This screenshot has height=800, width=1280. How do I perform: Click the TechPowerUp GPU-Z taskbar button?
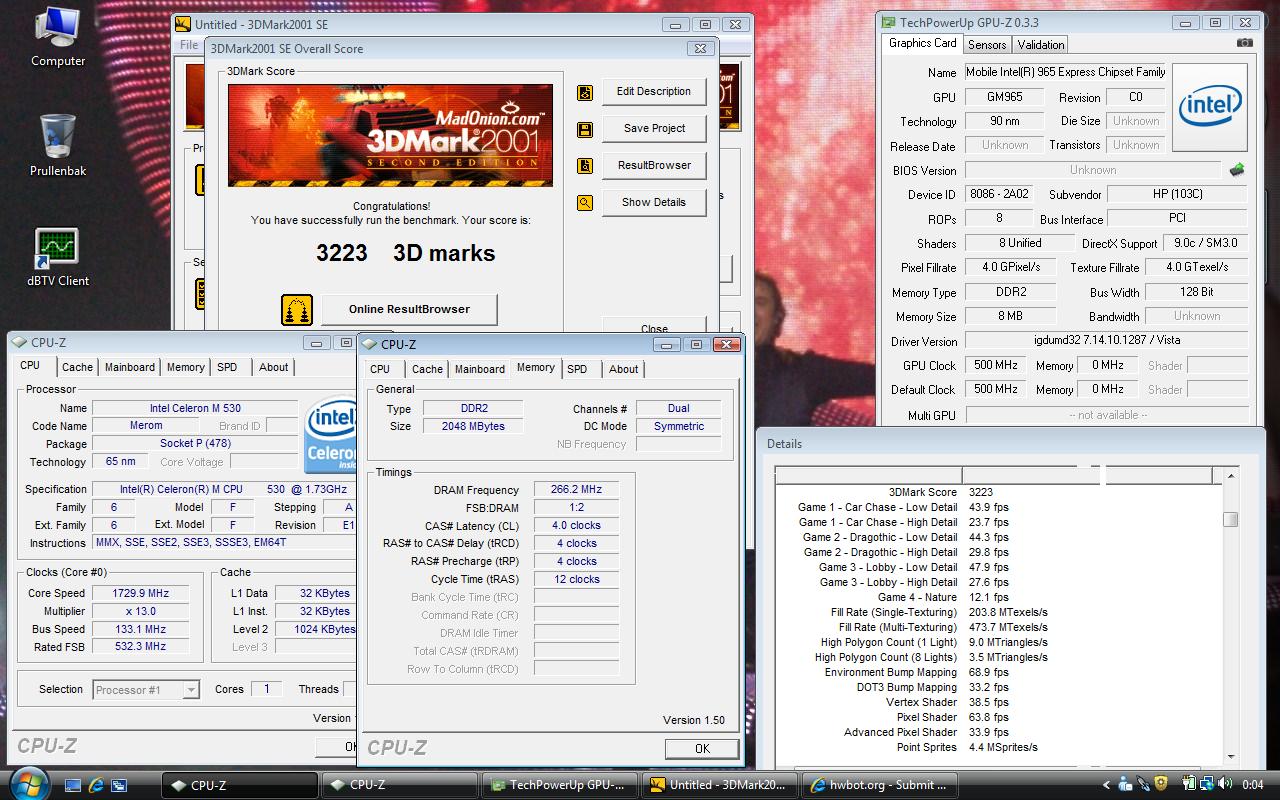tap(560, 785)
